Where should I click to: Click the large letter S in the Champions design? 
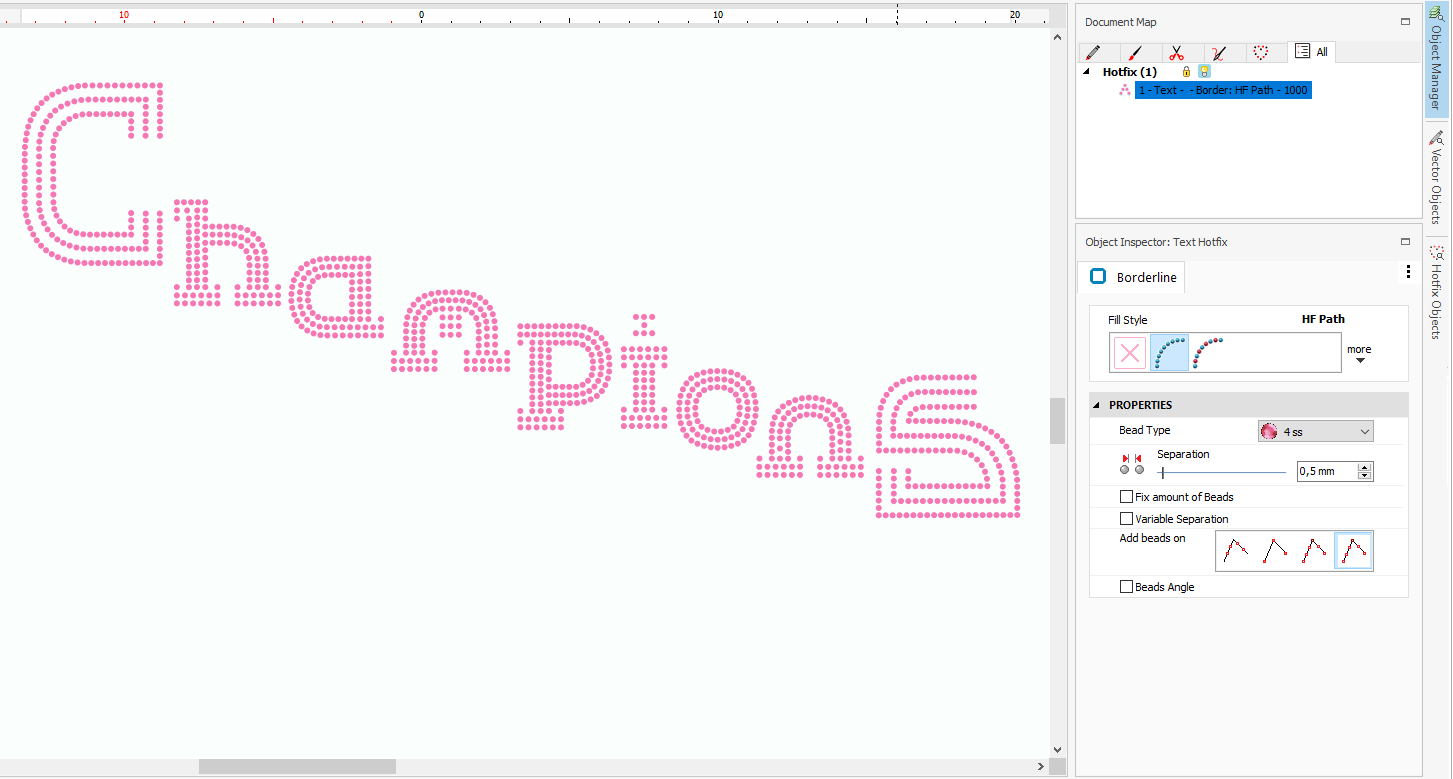(x=948, y=446)
